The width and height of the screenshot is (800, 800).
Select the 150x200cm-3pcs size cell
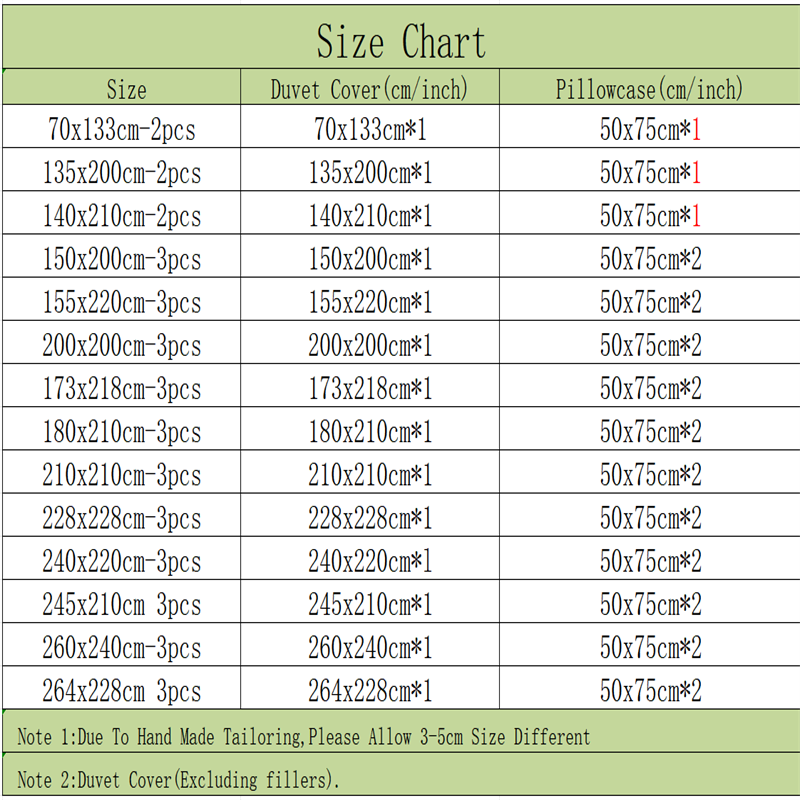[x=121, y=260]
